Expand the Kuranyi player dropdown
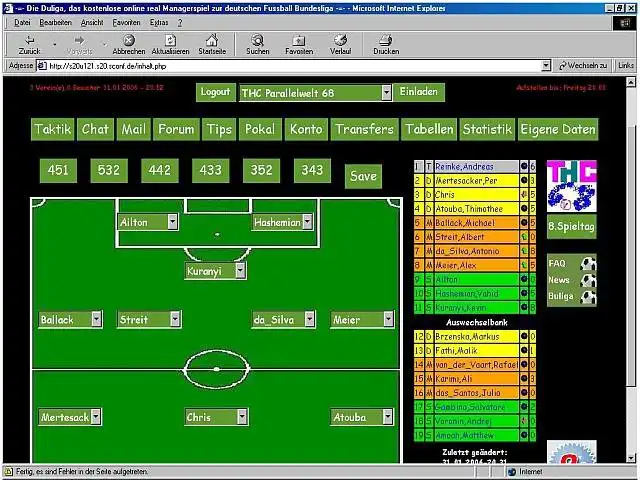Image resolution: width=640 pixels, height=480 pixels. click(240, 271)
